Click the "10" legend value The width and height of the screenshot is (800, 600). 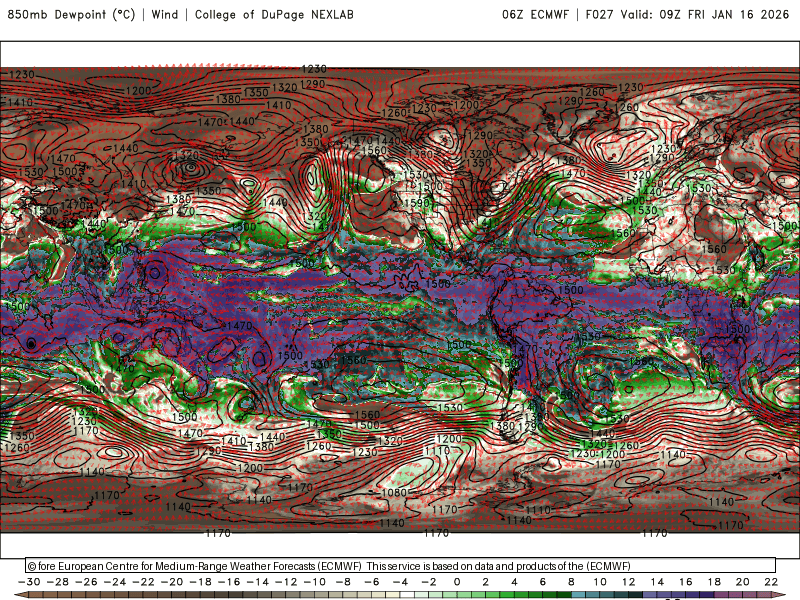[600, 582]
